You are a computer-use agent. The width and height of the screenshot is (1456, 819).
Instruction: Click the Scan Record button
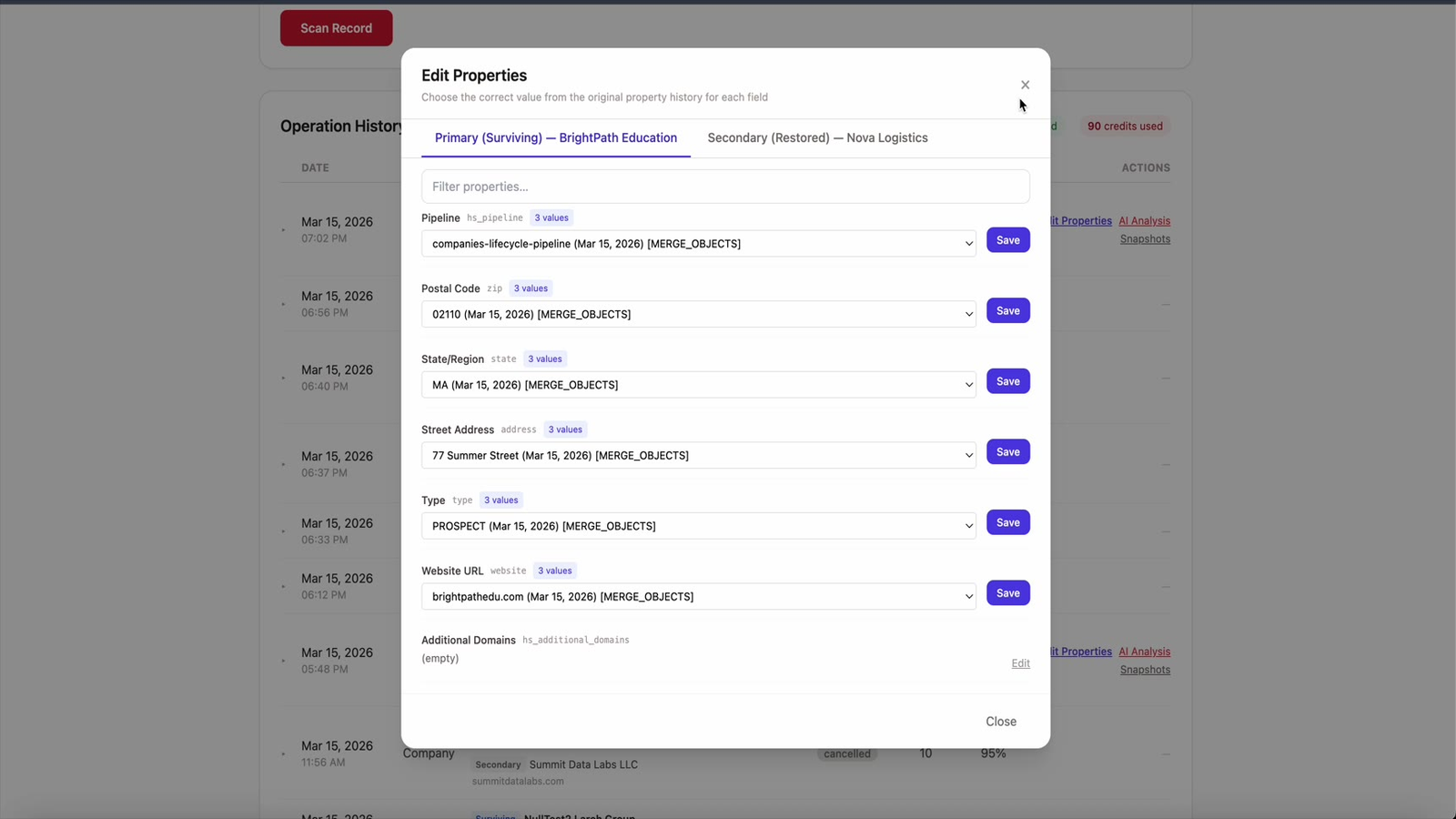pos(336,28)
